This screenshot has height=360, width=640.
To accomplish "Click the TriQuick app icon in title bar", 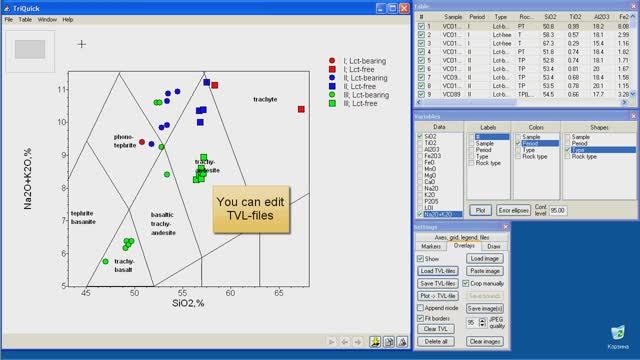I will tap(7, 8).
